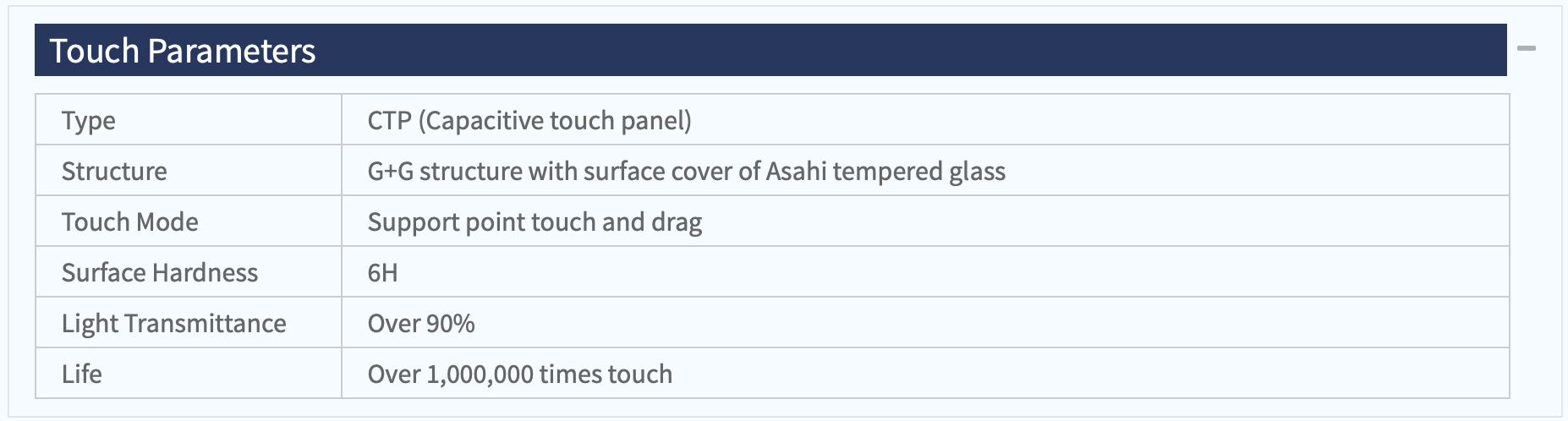Click the 6H hardness value
The image size is (1568, 421).
383,272
